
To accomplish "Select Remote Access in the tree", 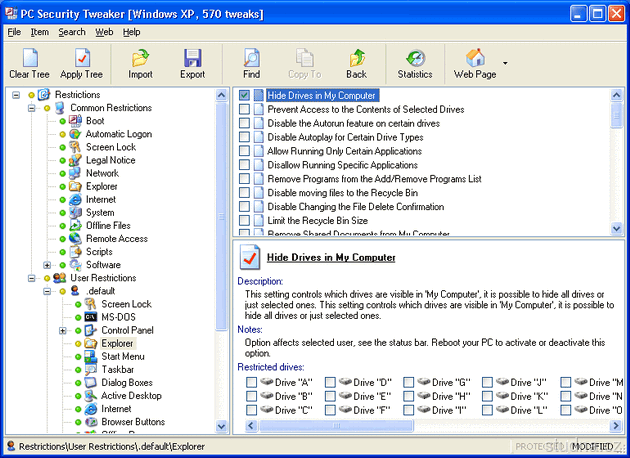I will [116, 239].
